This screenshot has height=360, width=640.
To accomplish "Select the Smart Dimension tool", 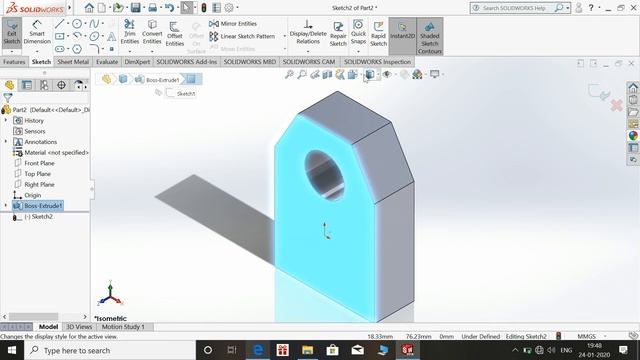I will click(x=37, y=33).
